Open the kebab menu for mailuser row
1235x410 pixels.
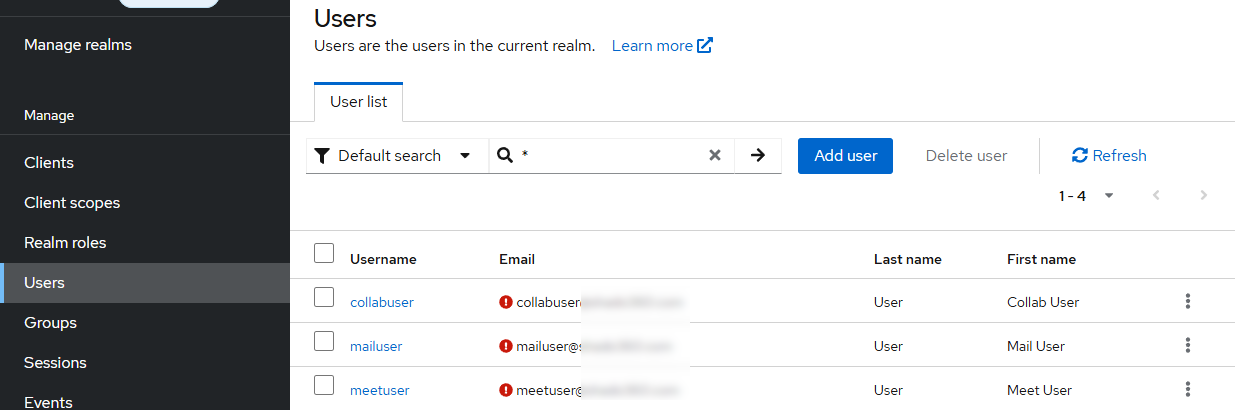1188,345
